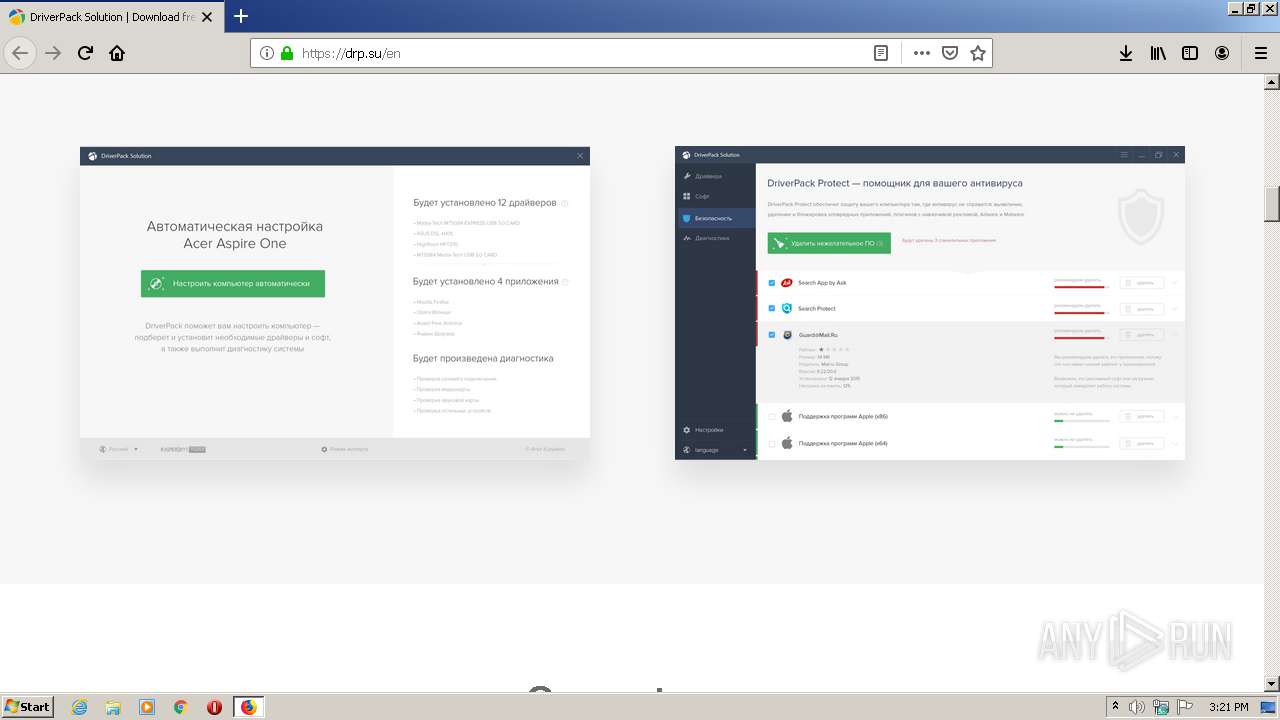Save this page to Pocket
This screenshot has height=720, width=1280.
pyautogui.click(x=950, y=53)
